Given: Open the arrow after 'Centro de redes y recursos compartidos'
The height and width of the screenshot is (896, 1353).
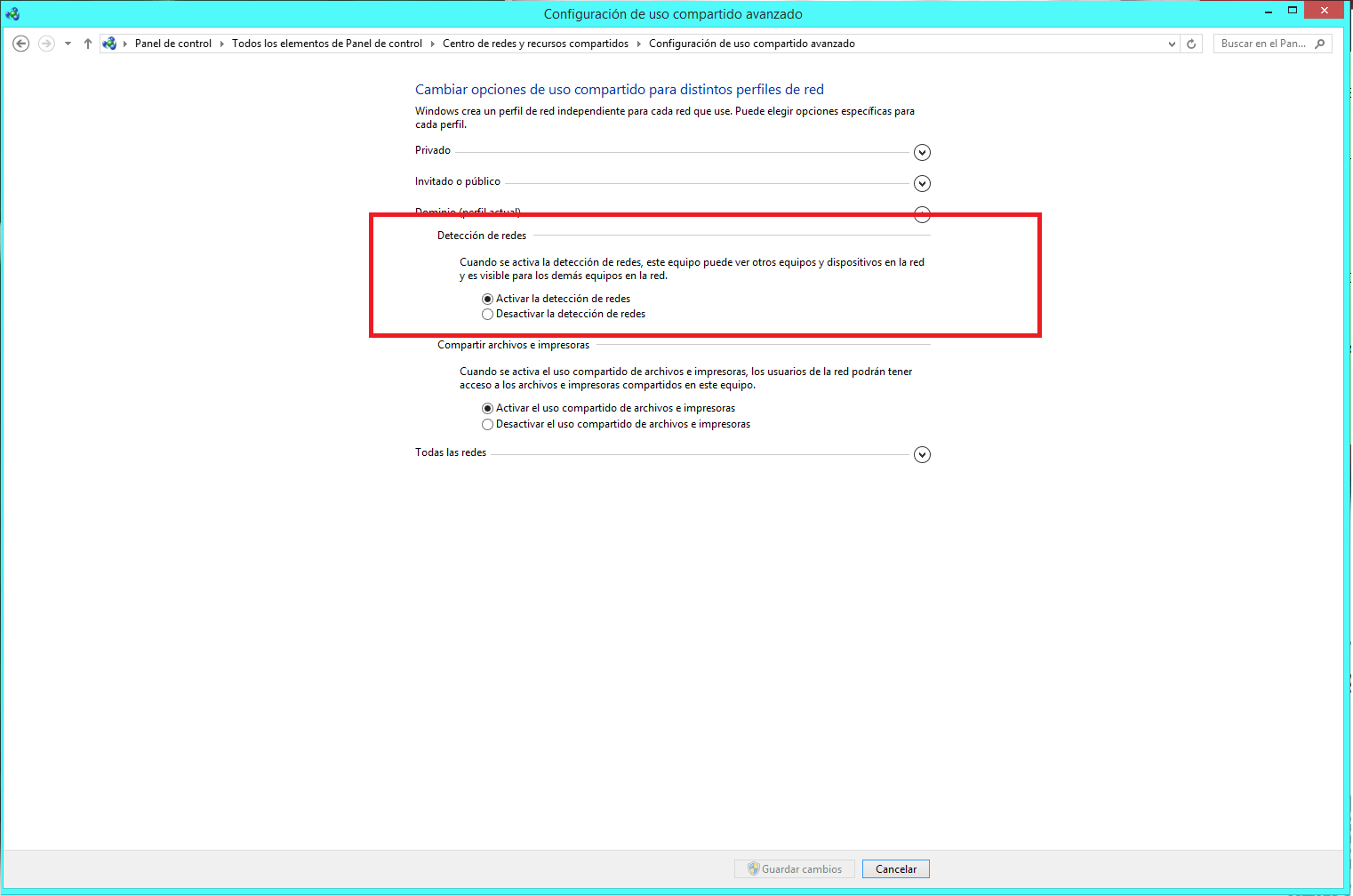Looking at the screenshot, I should tap(638, 44).
